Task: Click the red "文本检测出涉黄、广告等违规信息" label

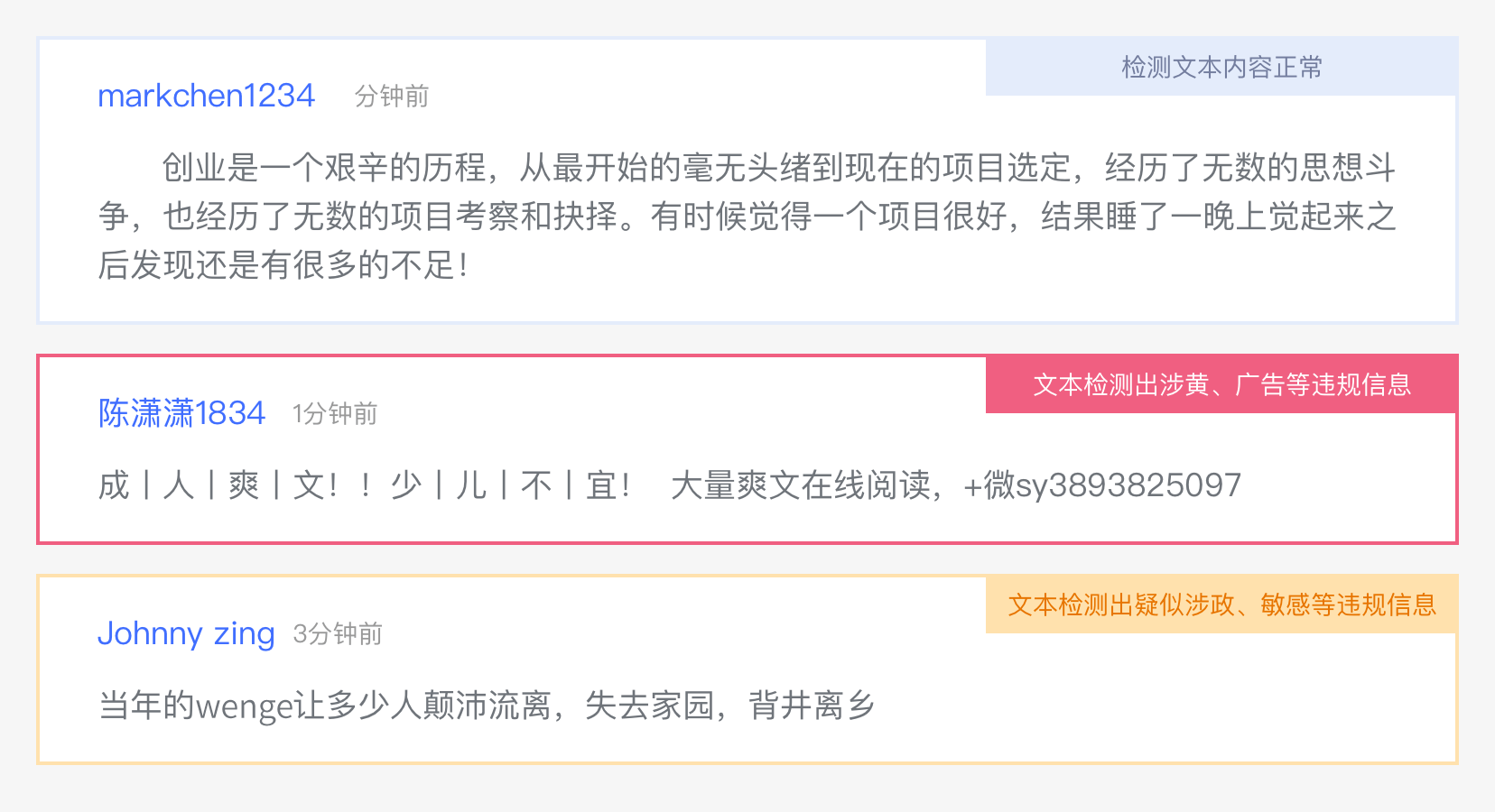Action: click(1221, 384)
